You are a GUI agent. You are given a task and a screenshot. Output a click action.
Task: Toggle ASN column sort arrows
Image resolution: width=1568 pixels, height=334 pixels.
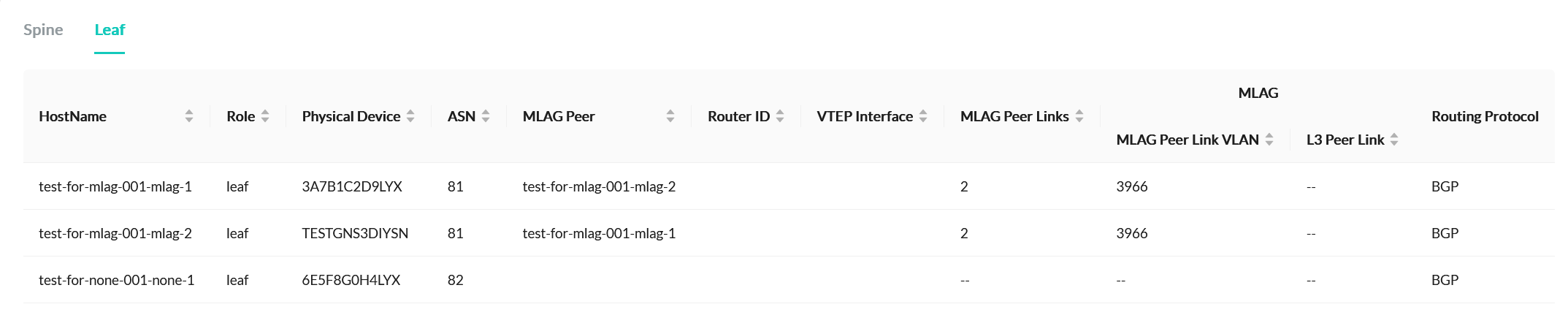[x=486, y=116]
